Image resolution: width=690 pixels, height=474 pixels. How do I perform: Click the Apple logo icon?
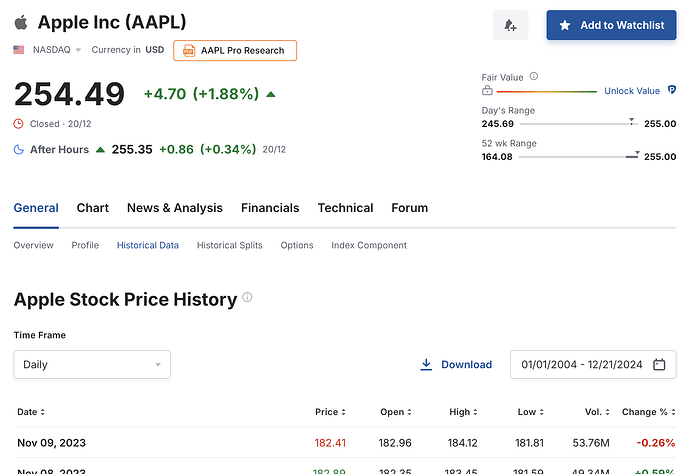[21, 22]
